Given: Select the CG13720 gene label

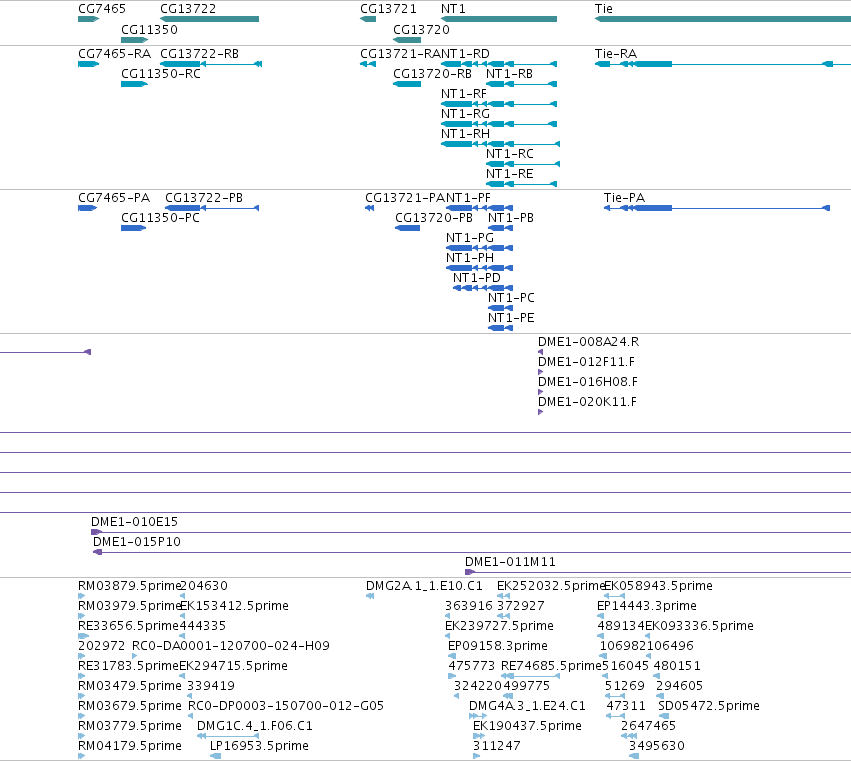Looking at the screenshot, I should coord(421,29).
